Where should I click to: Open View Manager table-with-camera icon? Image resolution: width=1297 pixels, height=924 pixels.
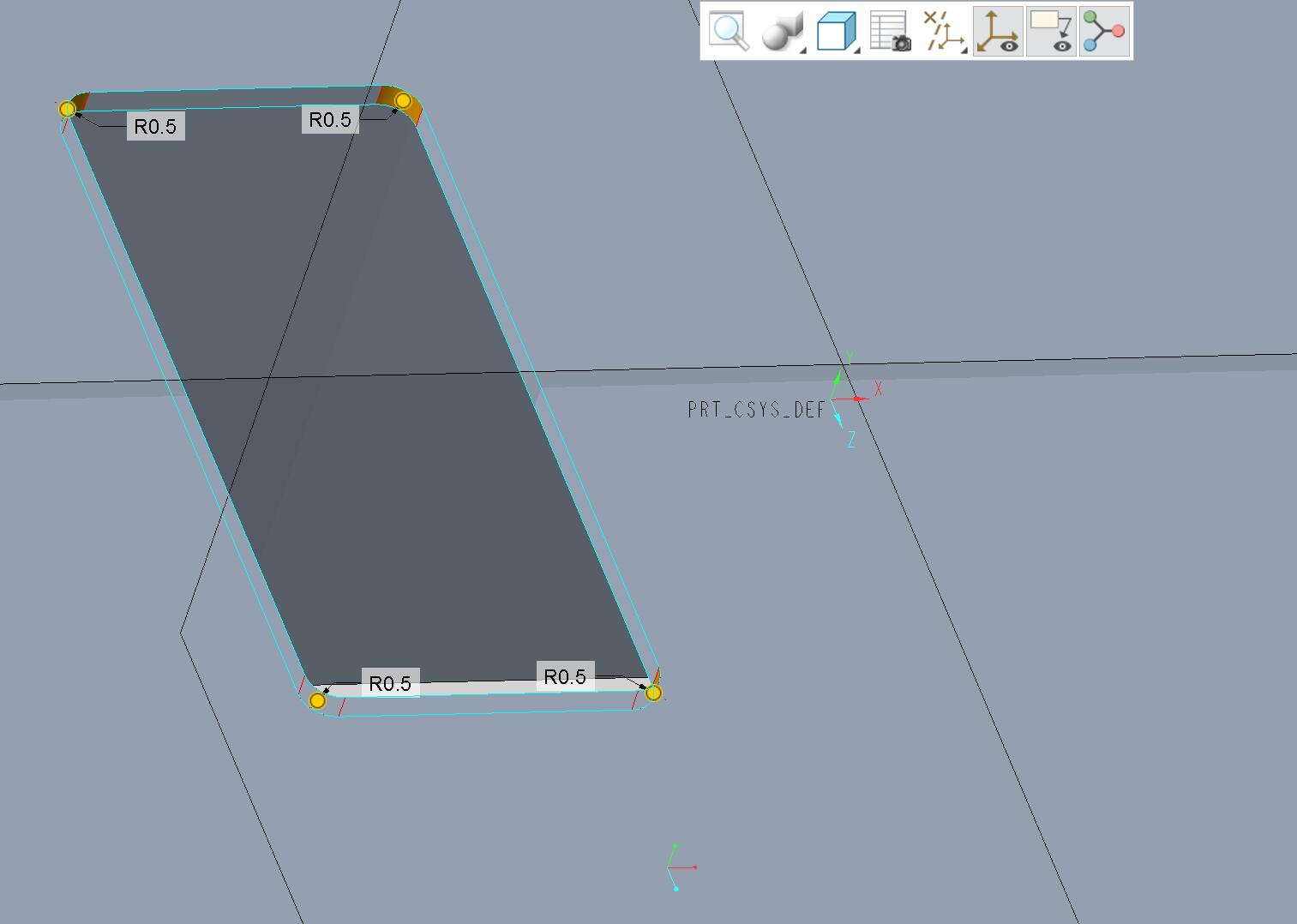tap(891, 32)
